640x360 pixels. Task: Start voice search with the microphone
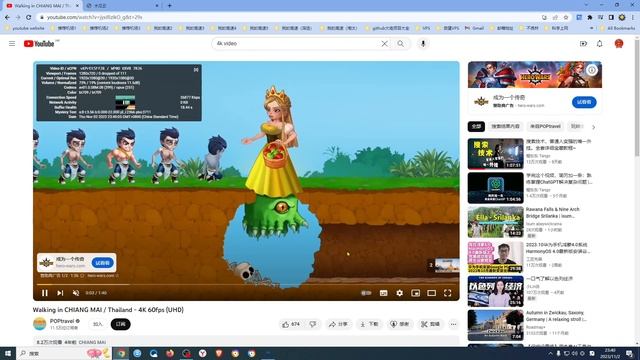point(423,43)
